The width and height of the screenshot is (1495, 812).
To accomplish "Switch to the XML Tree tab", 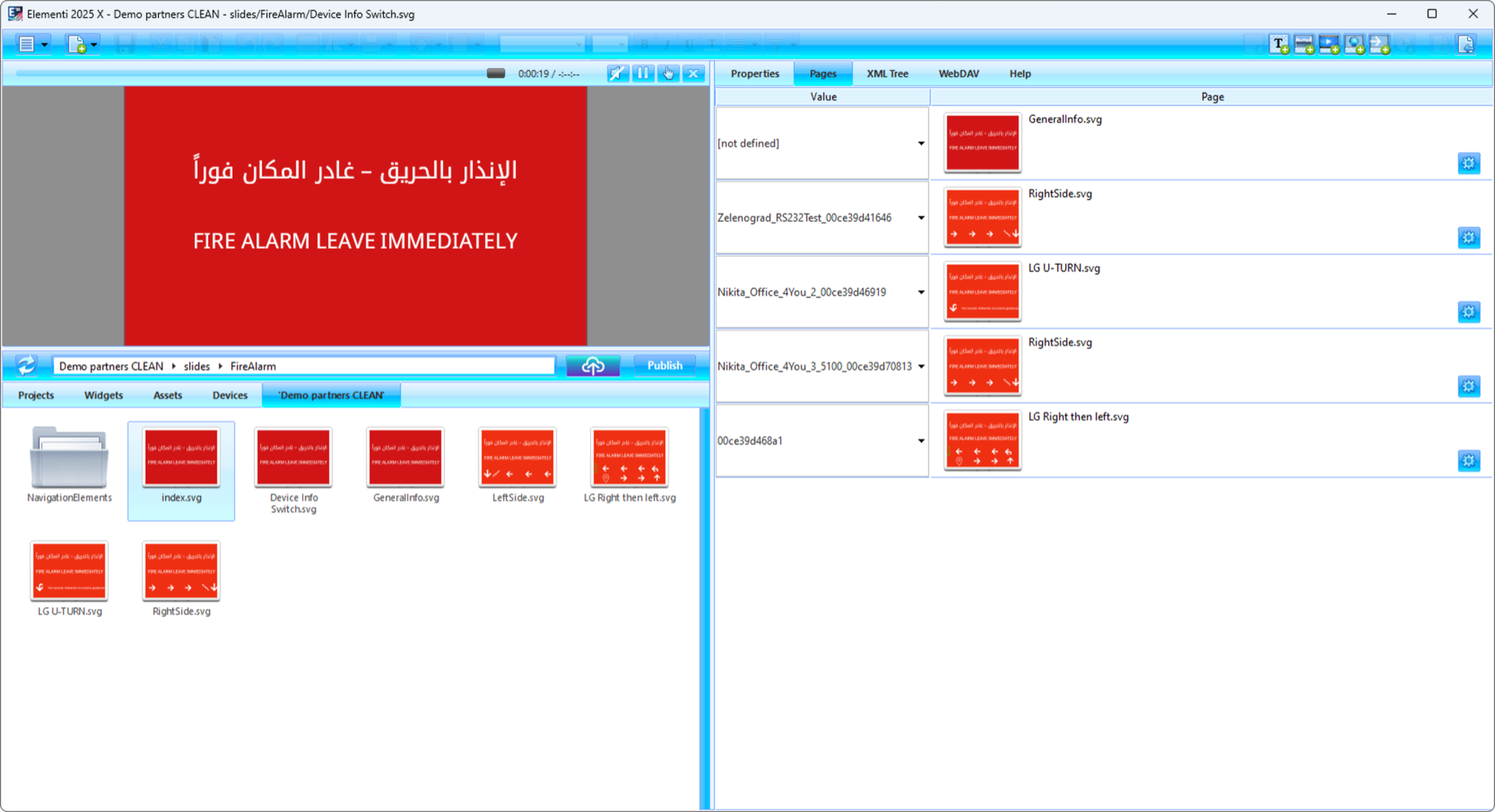I will [887, 73].
